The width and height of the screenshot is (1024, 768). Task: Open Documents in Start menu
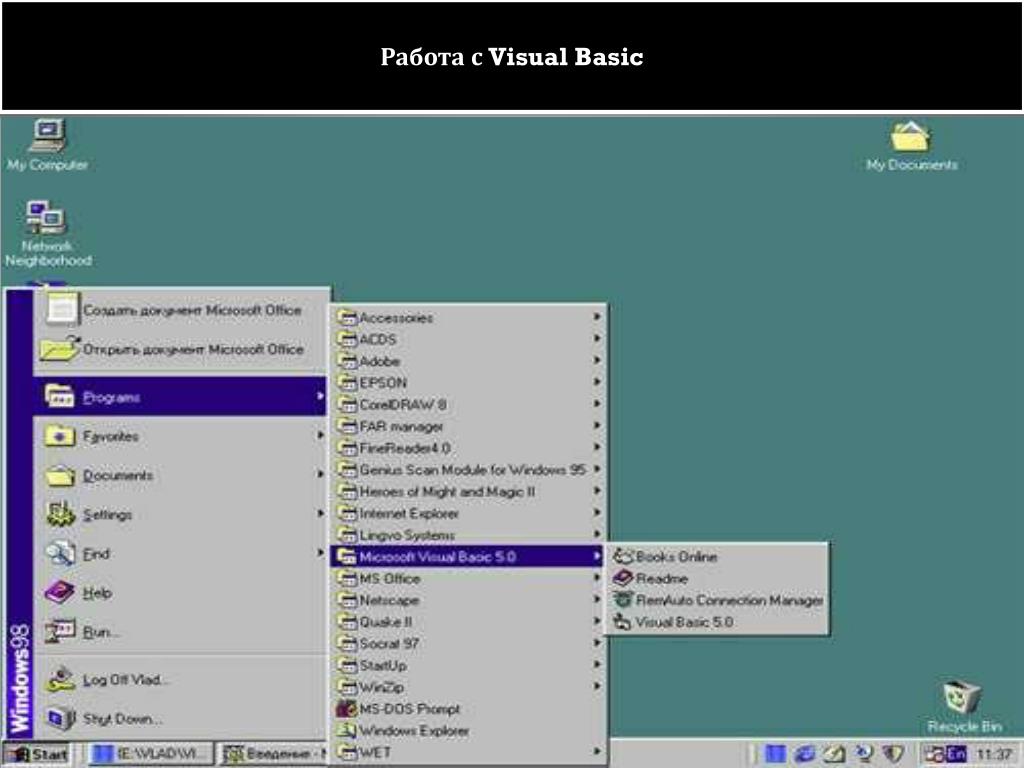[180, 475]
